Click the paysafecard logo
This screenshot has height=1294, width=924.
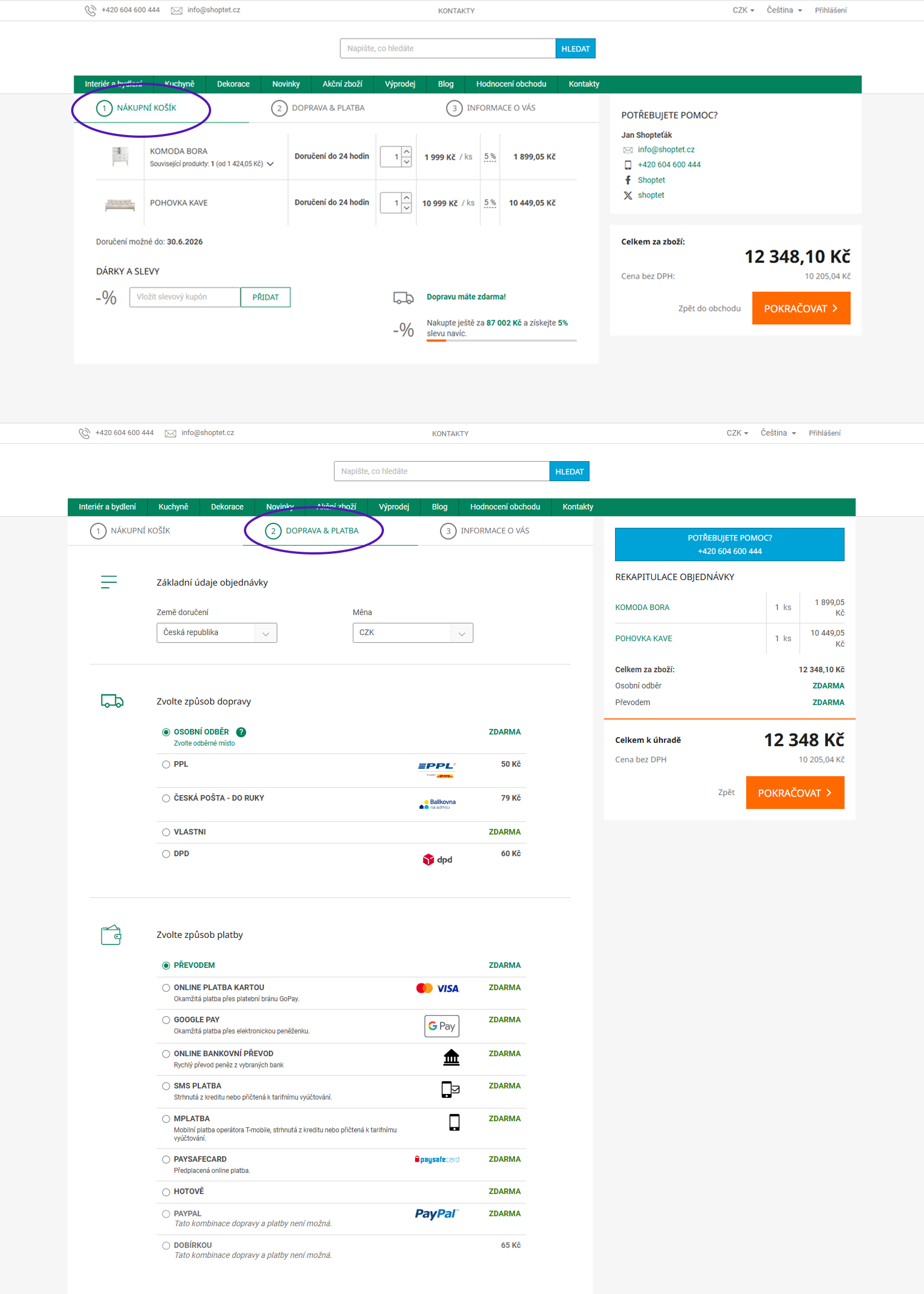click(437, 1159)
